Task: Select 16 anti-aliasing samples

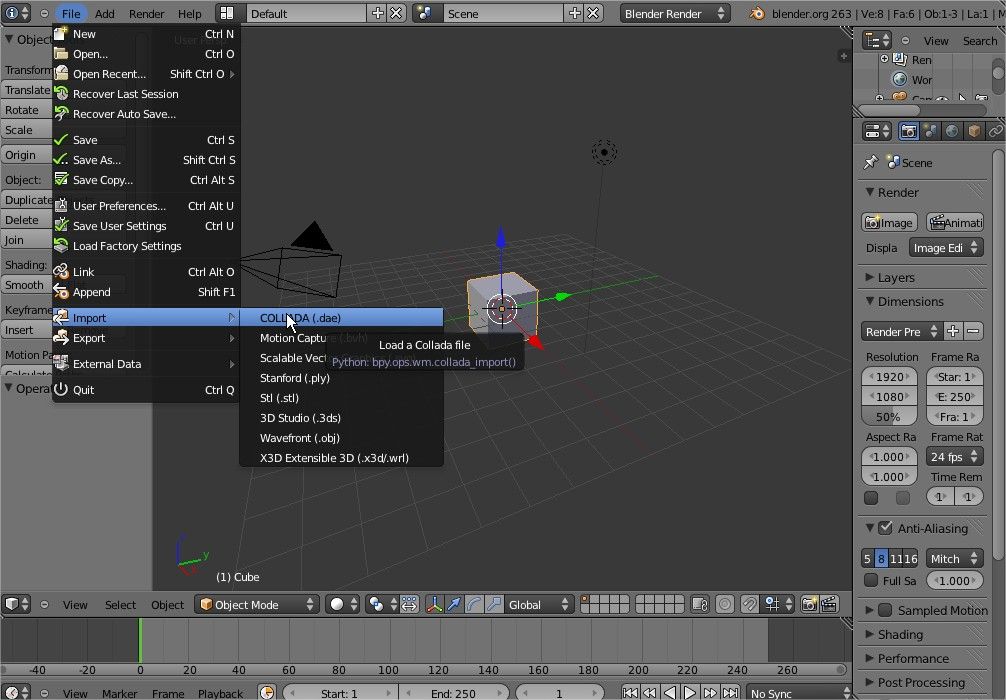Action: (911, 559)
